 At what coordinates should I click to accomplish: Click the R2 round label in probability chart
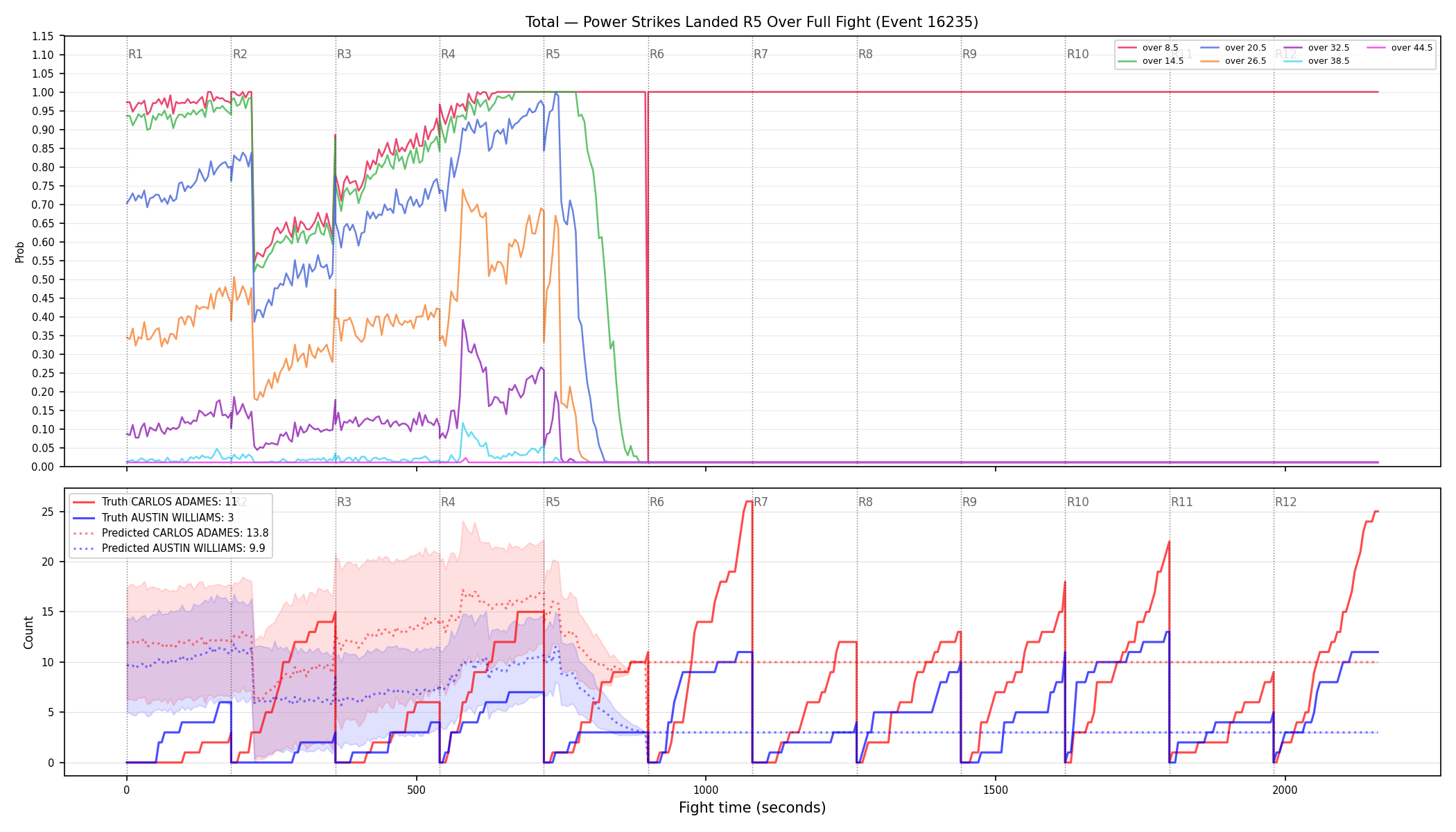pos(240,54)
